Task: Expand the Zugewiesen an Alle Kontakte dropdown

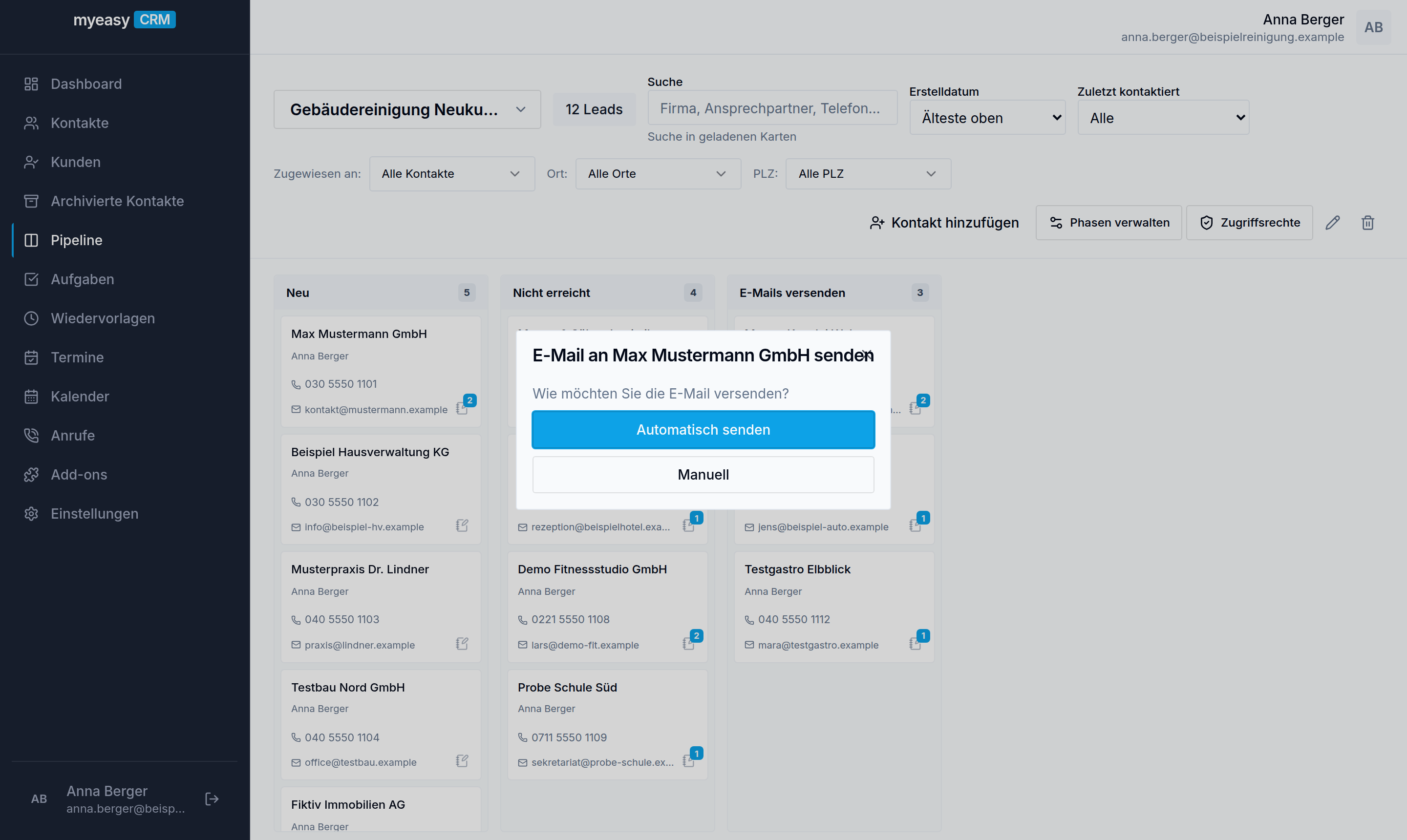Action: pyautogui.click(x=452, y=174)
